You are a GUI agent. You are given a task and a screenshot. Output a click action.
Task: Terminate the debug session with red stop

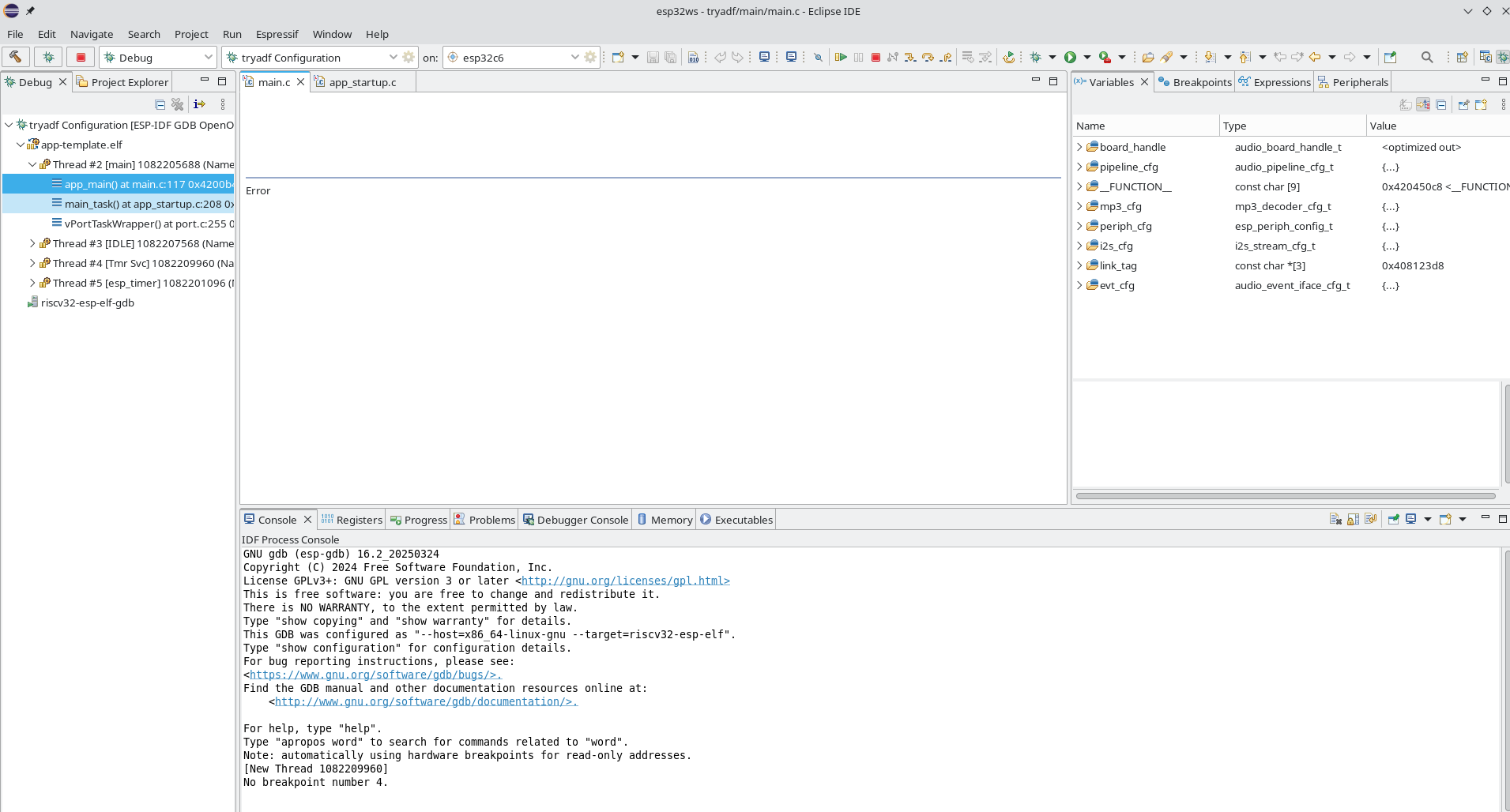[875, 57]
